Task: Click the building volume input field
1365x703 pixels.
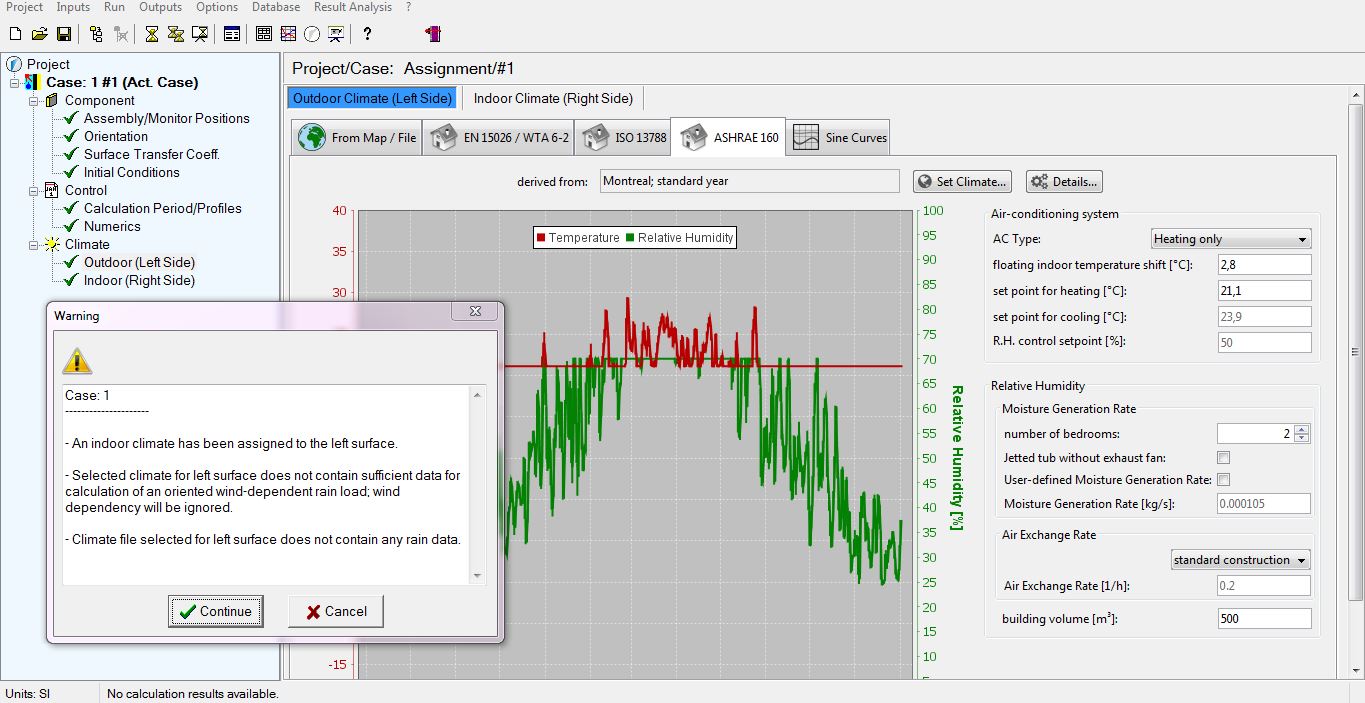Action: [x=1263, y=619]
